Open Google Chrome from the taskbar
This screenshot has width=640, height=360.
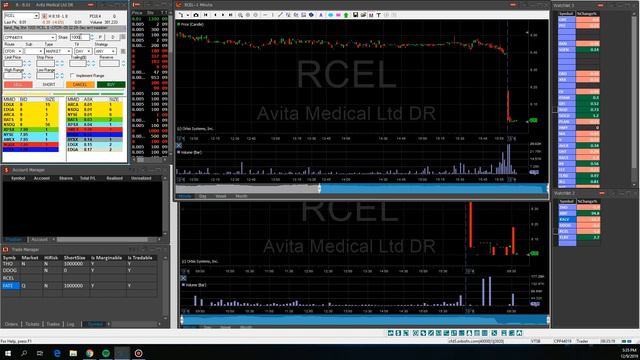(89, 353)
